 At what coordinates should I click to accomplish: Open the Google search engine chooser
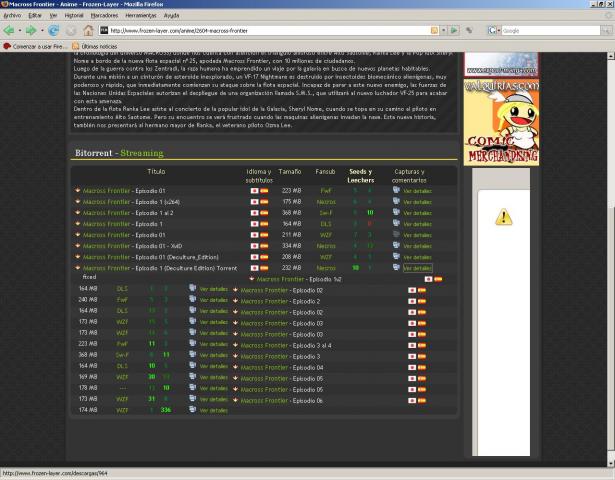[494, 30]
